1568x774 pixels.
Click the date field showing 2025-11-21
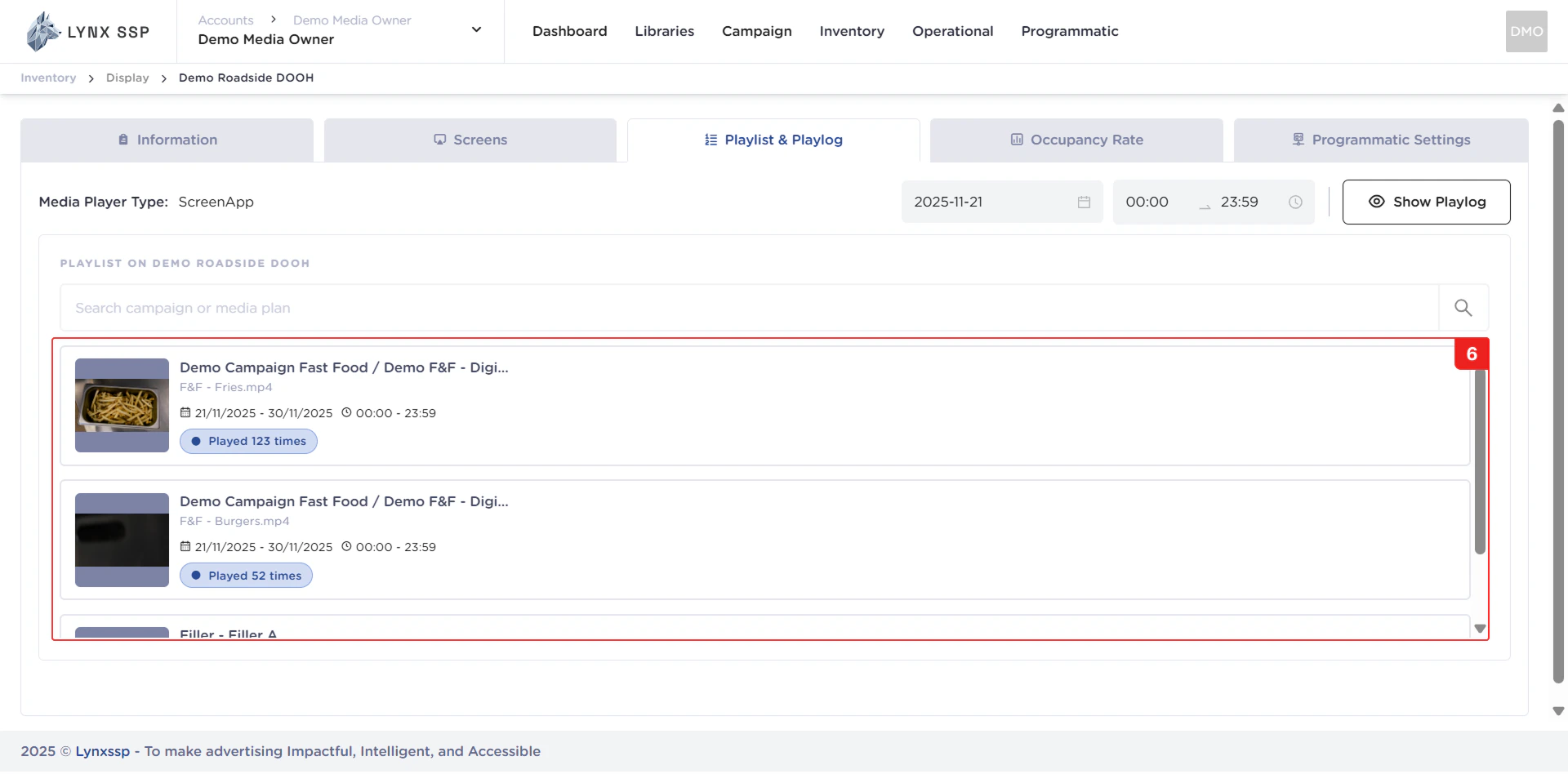(x=1001, y=202)
